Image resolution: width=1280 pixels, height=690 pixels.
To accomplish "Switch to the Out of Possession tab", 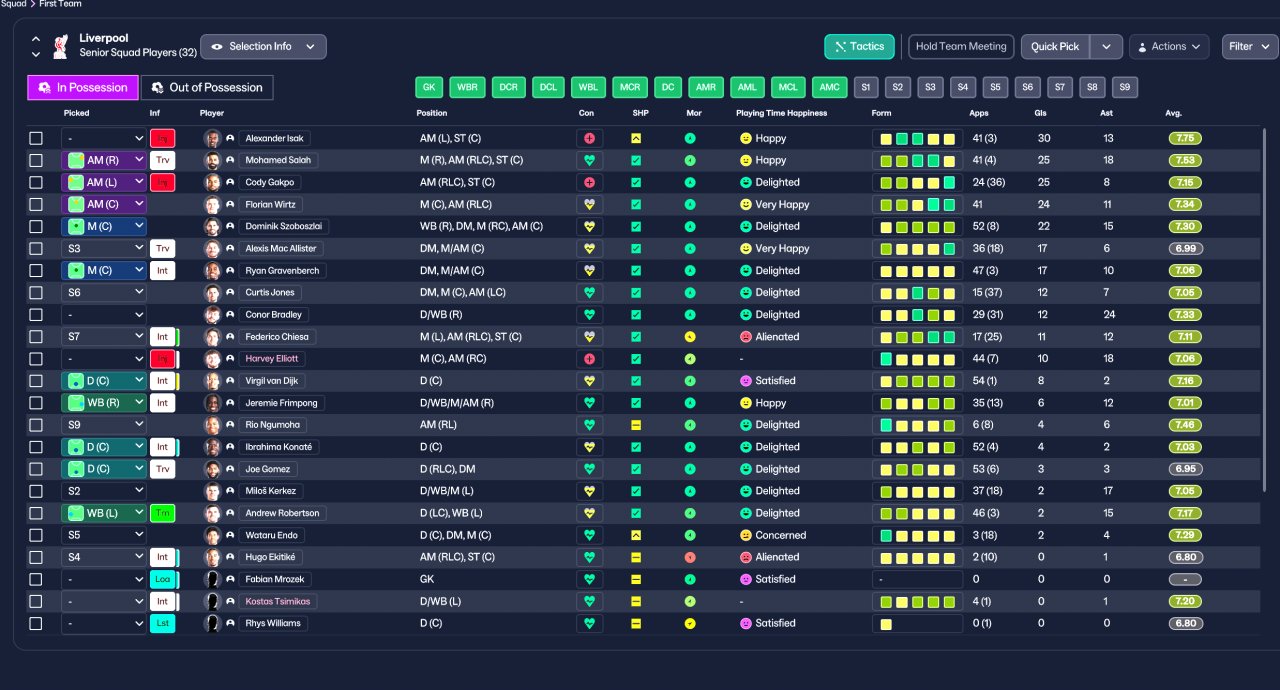I will pyautogui.click(x=207, y=88).
